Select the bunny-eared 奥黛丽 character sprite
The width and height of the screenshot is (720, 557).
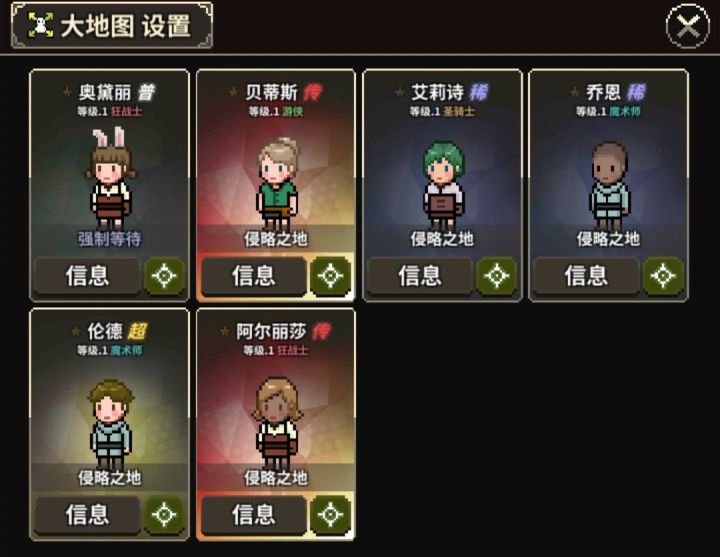[110, 179]
